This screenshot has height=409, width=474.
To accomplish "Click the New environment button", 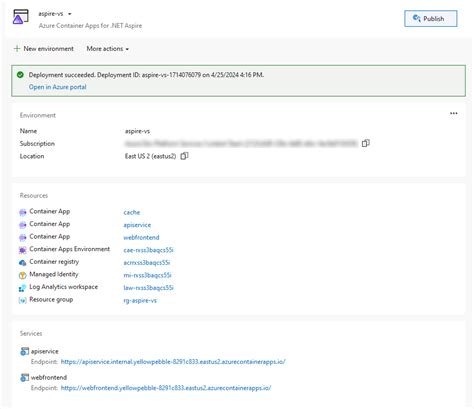I will (44, 49).
